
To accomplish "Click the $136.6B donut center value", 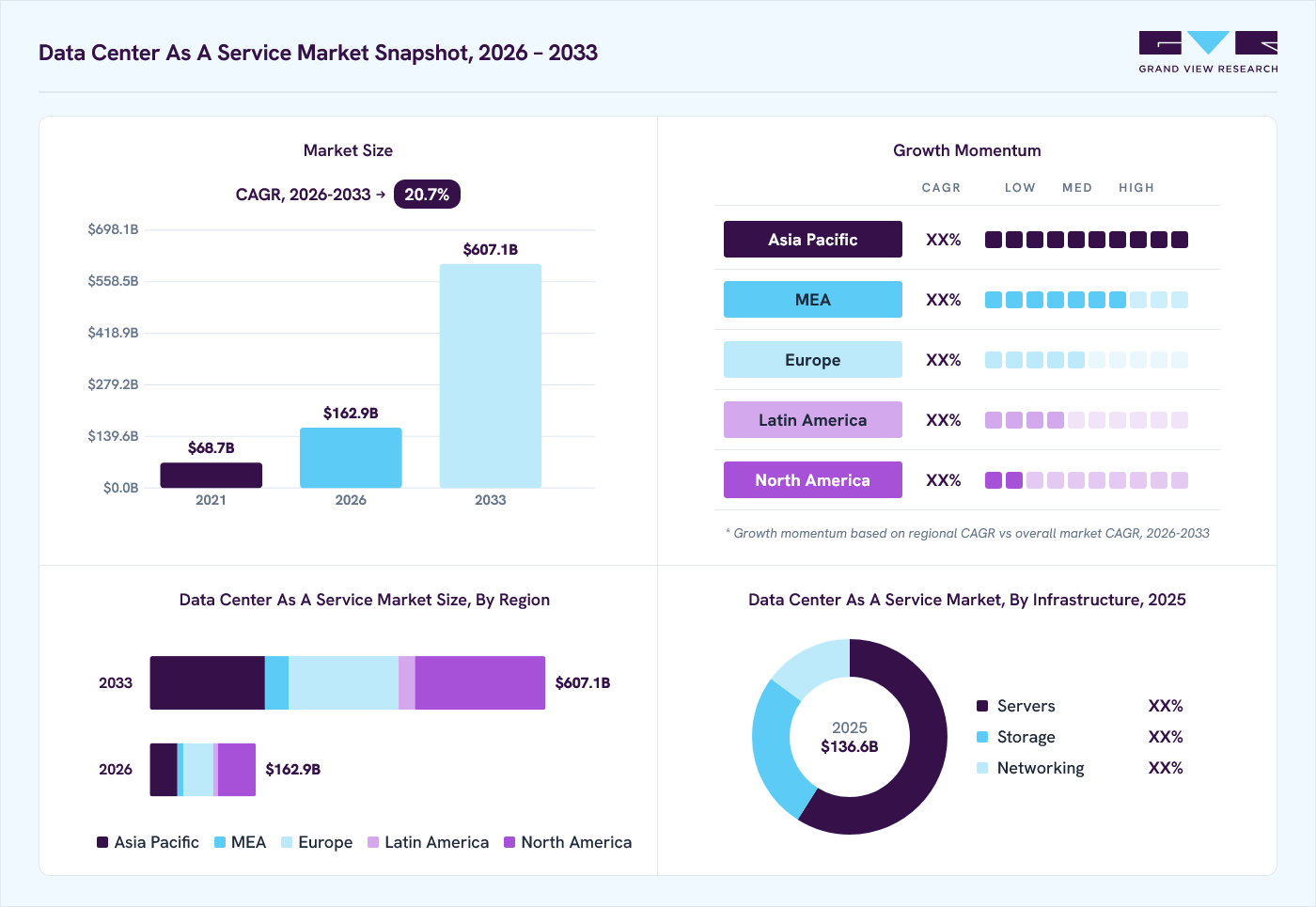I will point(850,747).
